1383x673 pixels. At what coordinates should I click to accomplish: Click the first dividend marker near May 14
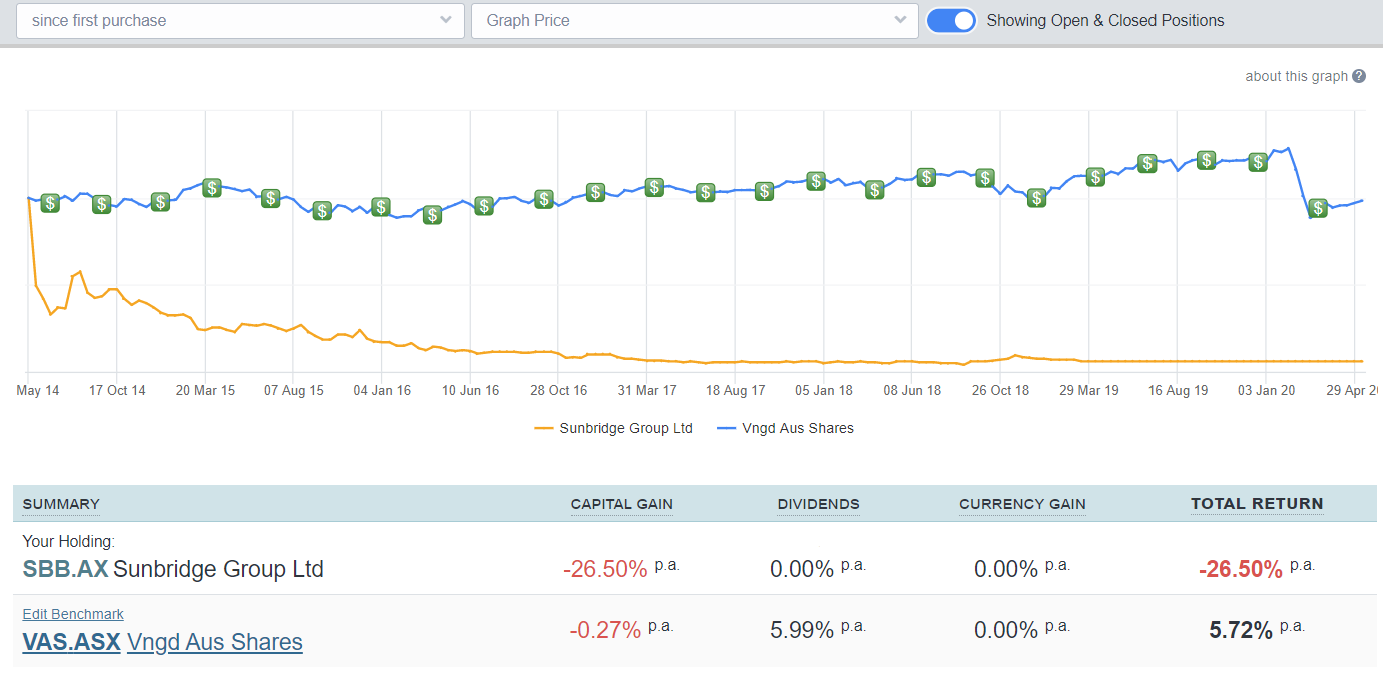pos(50,203)
